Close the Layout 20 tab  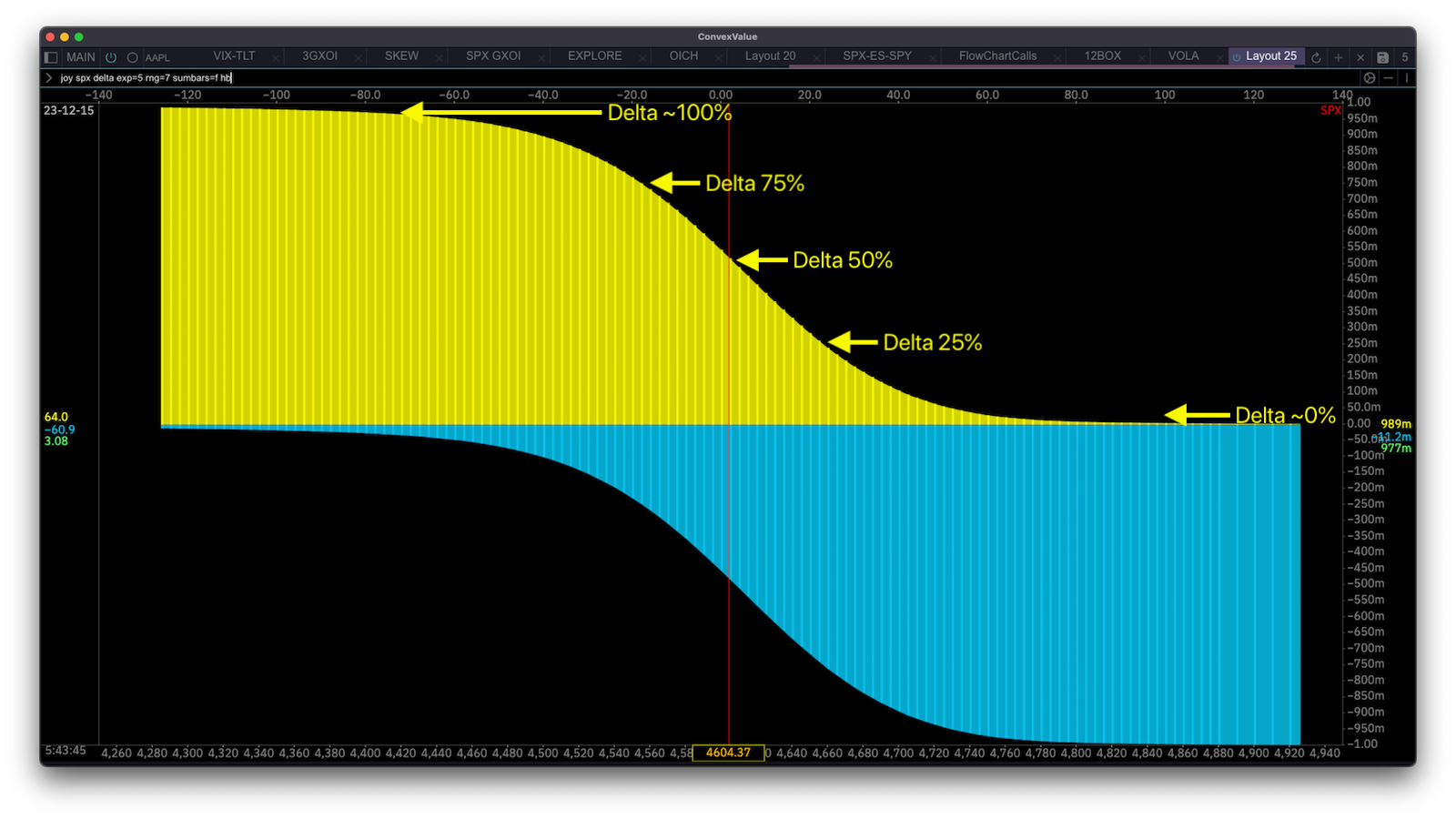point(816,57)
